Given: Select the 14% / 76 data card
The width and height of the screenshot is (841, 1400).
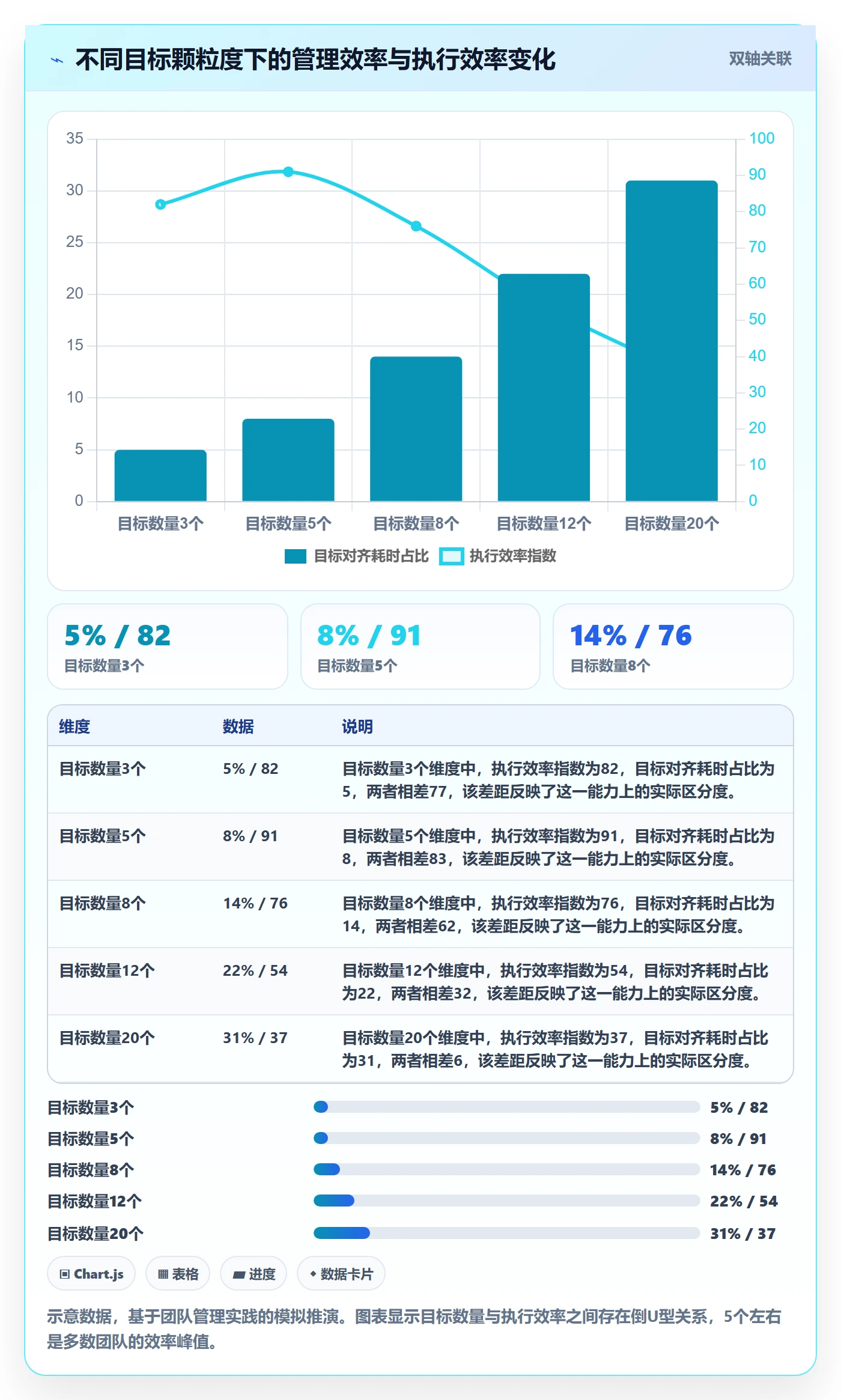Looking at the screenshot, I should (x=673, y=647).
